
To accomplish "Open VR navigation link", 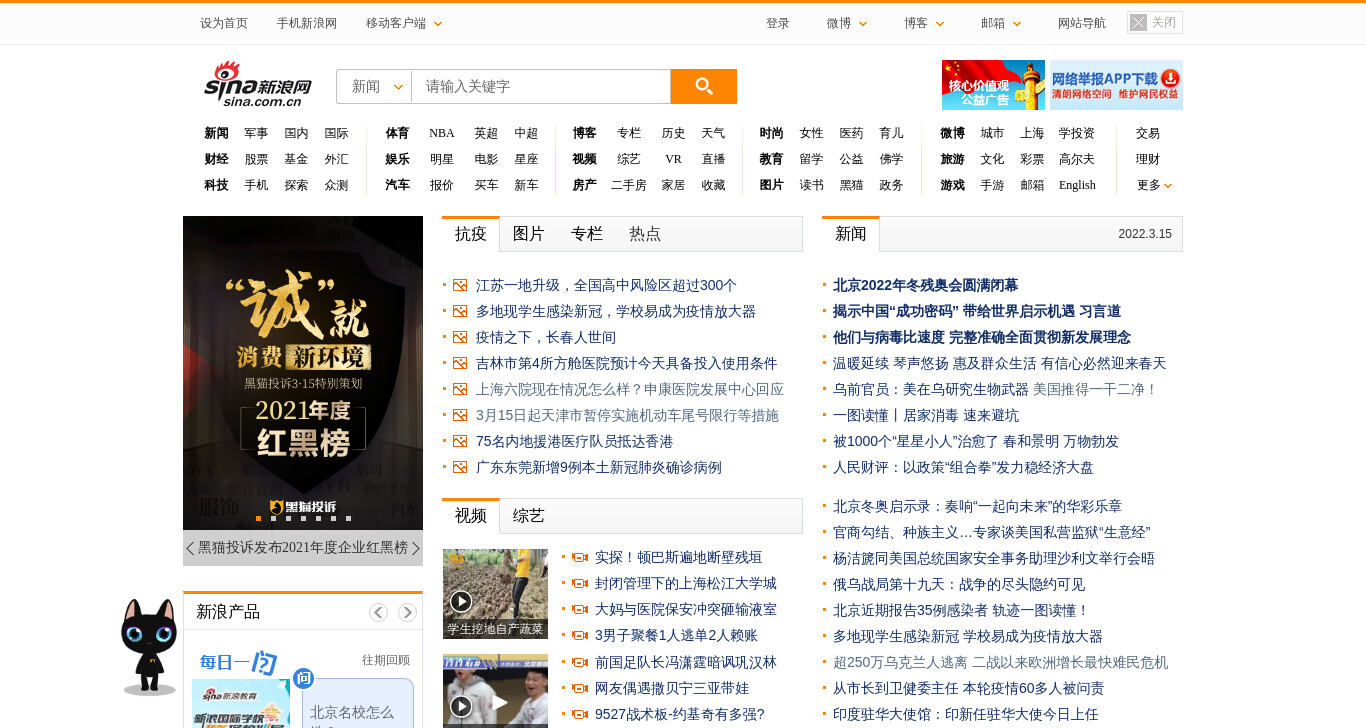I will coord(673,159).
